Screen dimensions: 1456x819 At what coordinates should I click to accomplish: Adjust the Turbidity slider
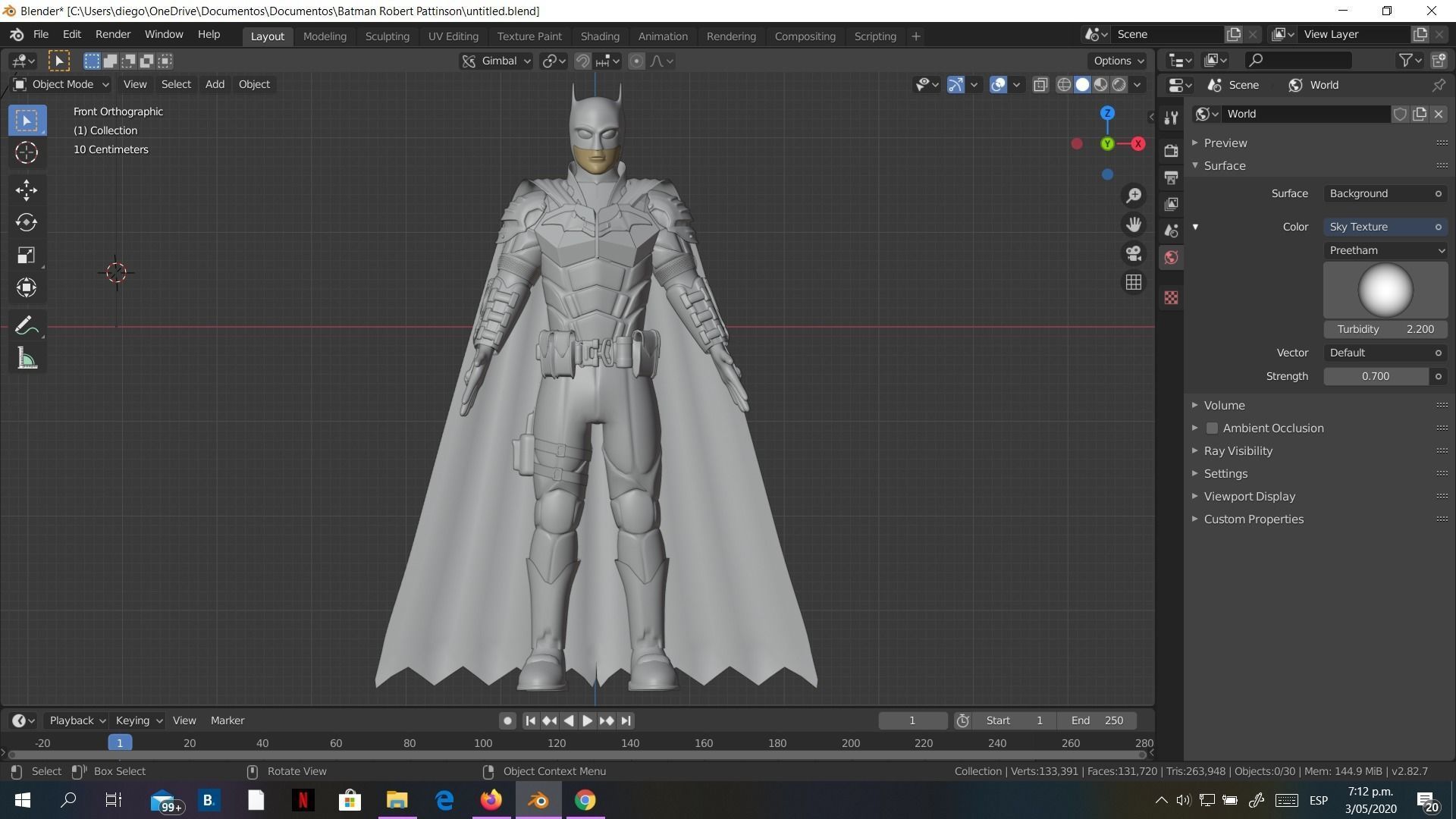(1385, 329)
